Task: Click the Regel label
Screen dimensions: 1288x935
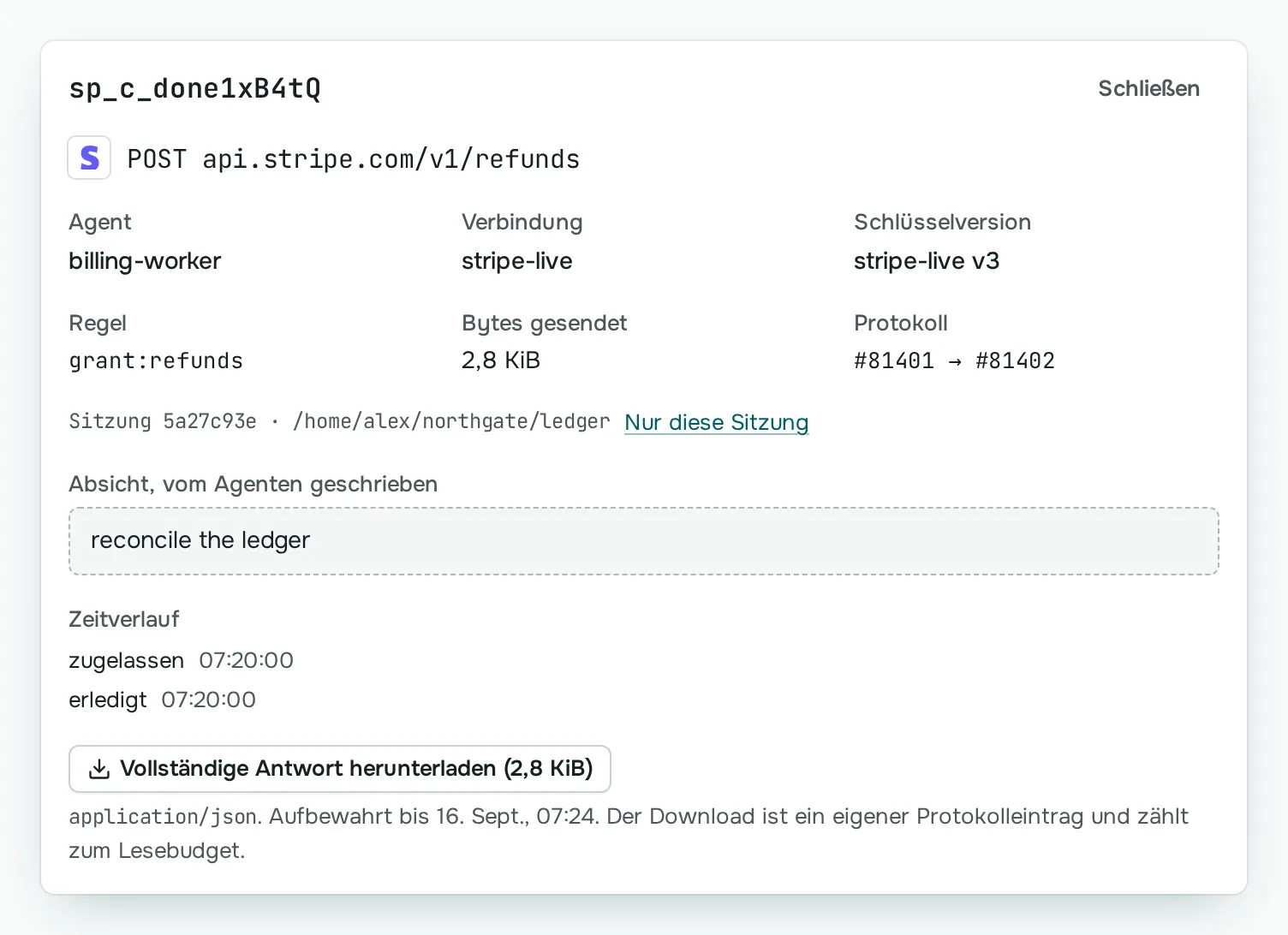Action: [x=98, y=323]
